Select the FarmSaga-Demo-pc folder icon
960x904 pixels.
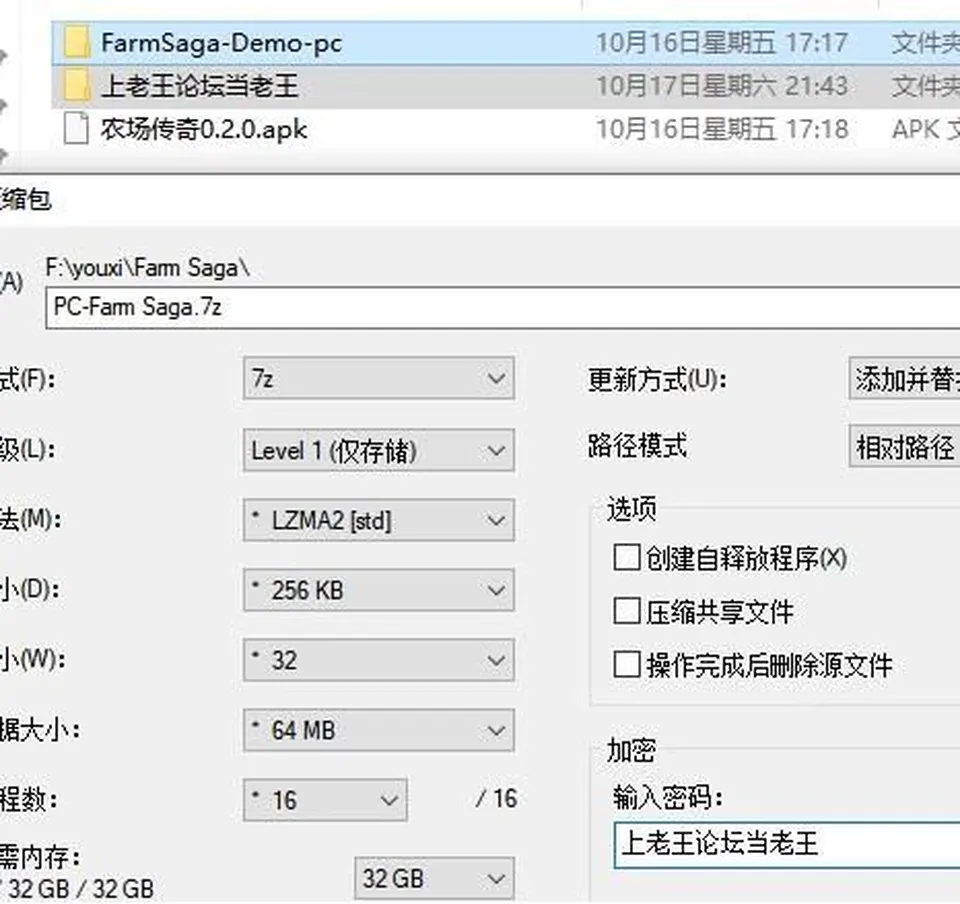click(77, 43)
